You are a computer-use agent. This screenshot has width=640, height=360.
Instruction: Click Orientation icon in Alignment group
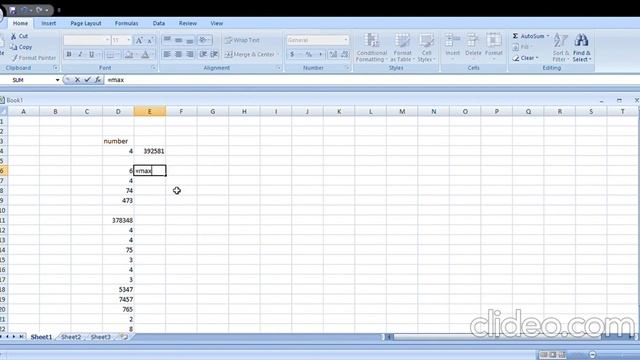click(x=204, y=40)
